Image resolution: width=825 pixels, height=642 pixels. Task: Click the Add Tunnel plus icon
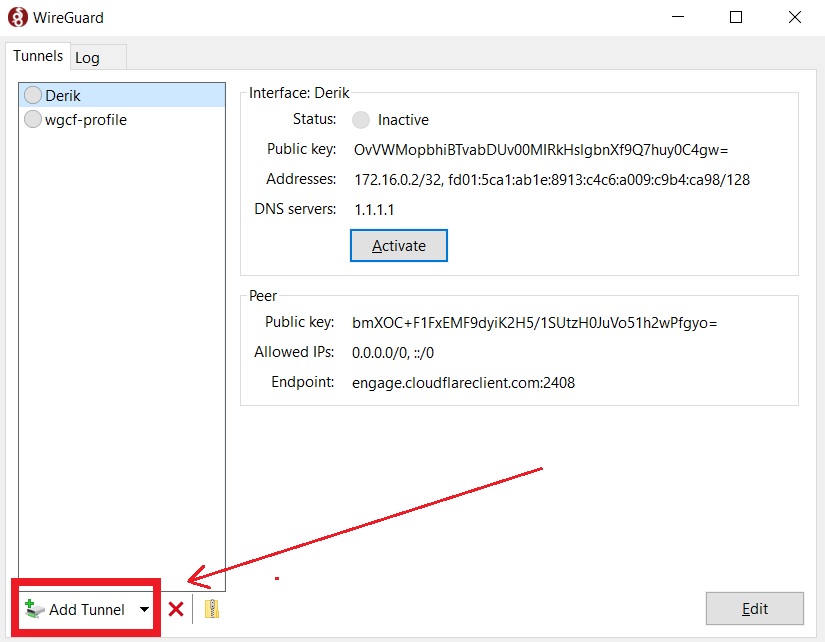tap(34, 609)
